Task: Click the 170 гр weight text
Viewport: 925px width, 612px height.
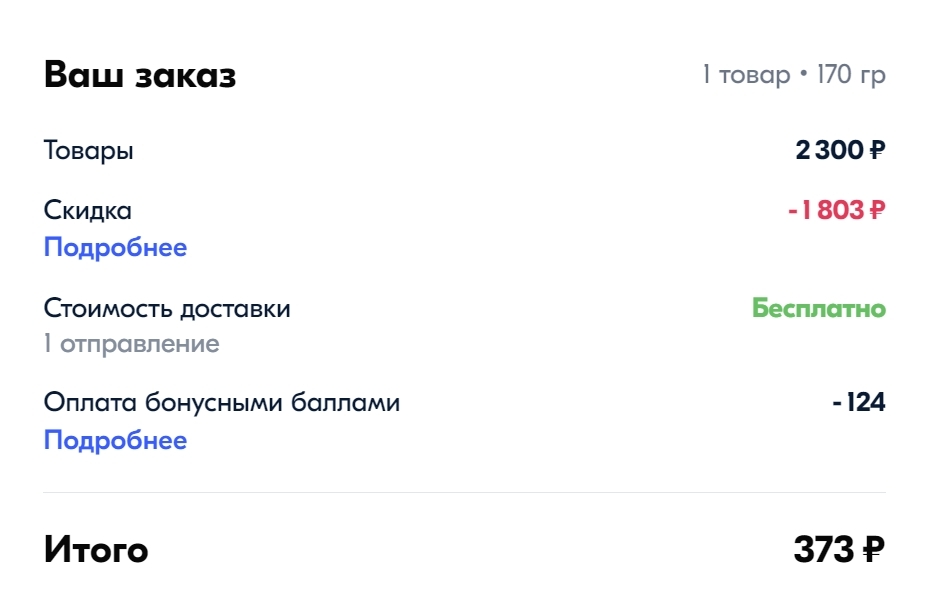Action: pyautogui.click(x=851, y=76)
